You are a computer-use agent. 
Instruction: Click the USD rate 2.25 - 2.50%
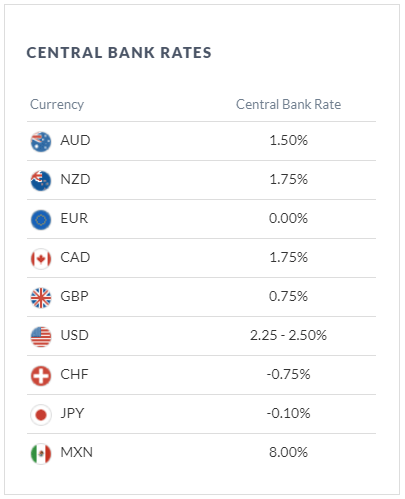288,335
